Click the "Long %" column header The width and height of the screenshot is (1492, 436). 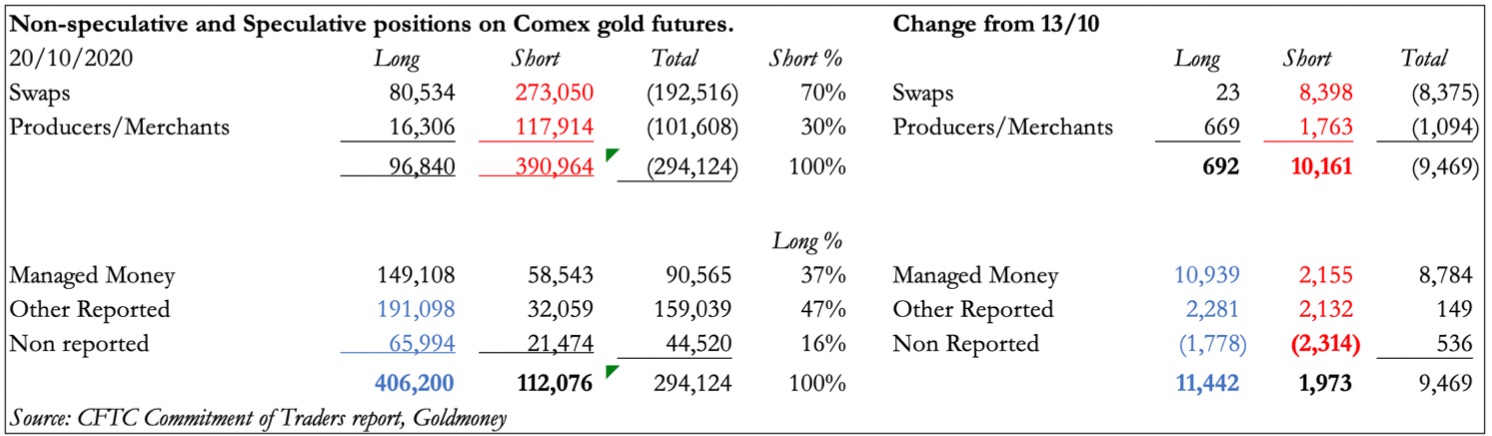(808, 240)
